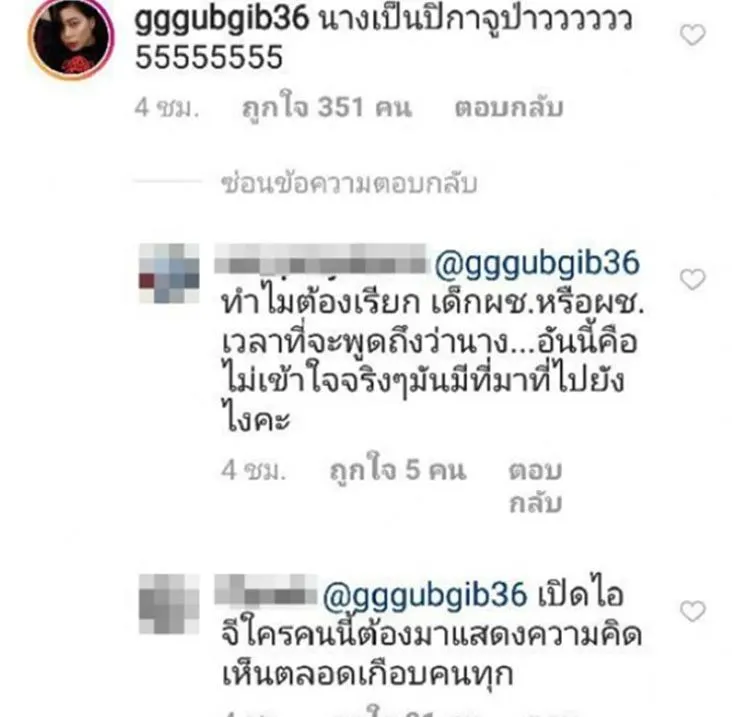Like the top gggubgib36 comment with the heart
Viewport: 732px width, 717px height.
coord(692,35)
